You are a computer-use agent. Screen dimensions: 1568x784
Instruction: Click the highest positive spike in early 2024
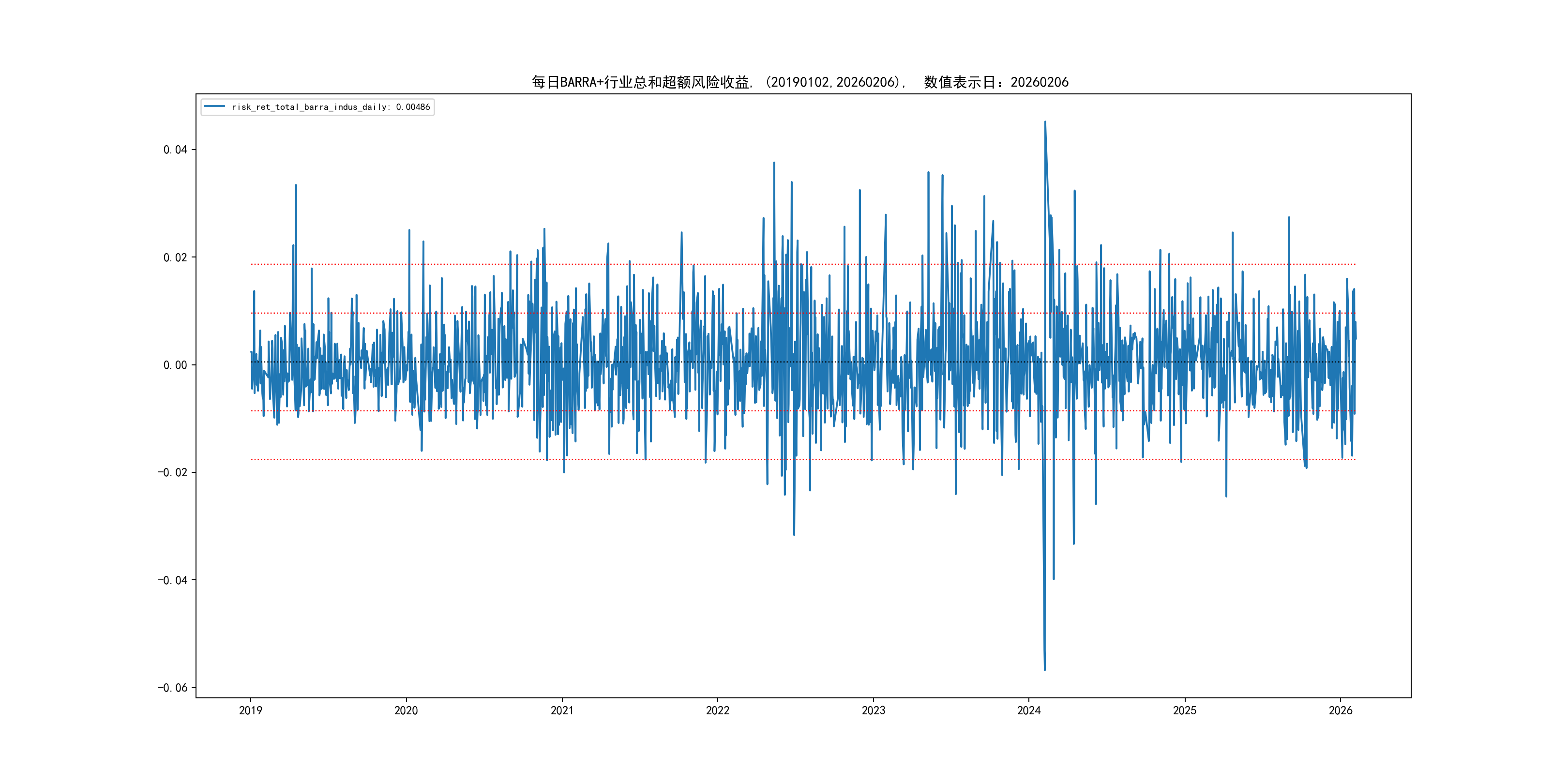[1045, 122]
